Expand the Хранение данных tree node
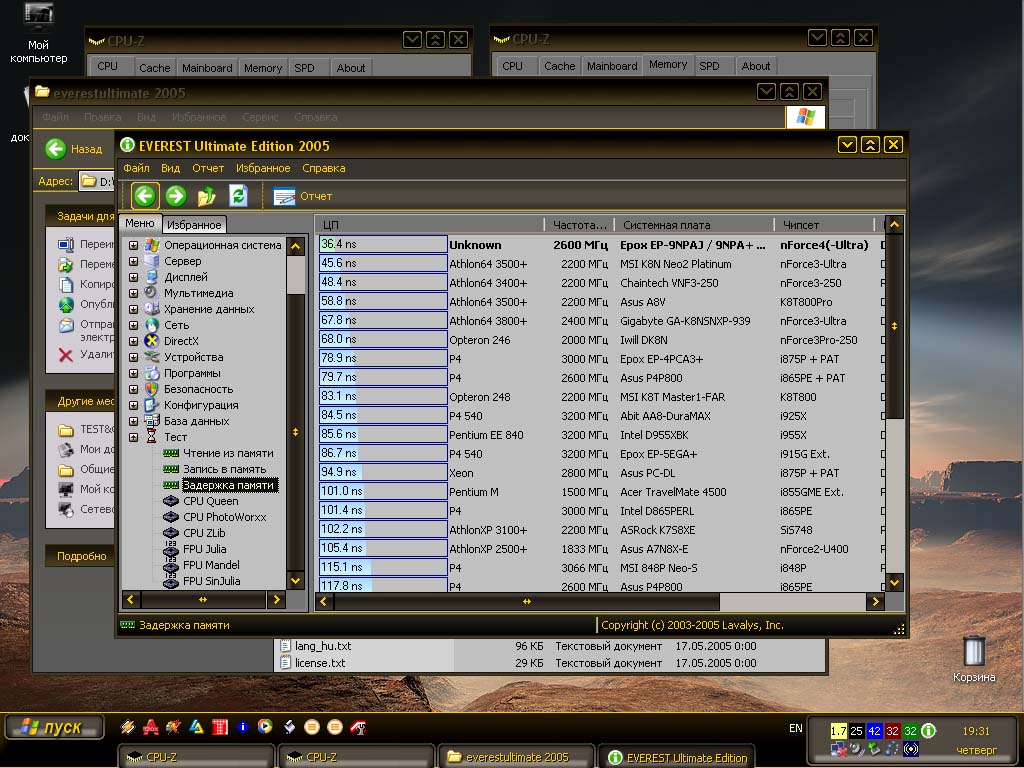Screen dimensions: 1024x768 (x=133, y=310)
